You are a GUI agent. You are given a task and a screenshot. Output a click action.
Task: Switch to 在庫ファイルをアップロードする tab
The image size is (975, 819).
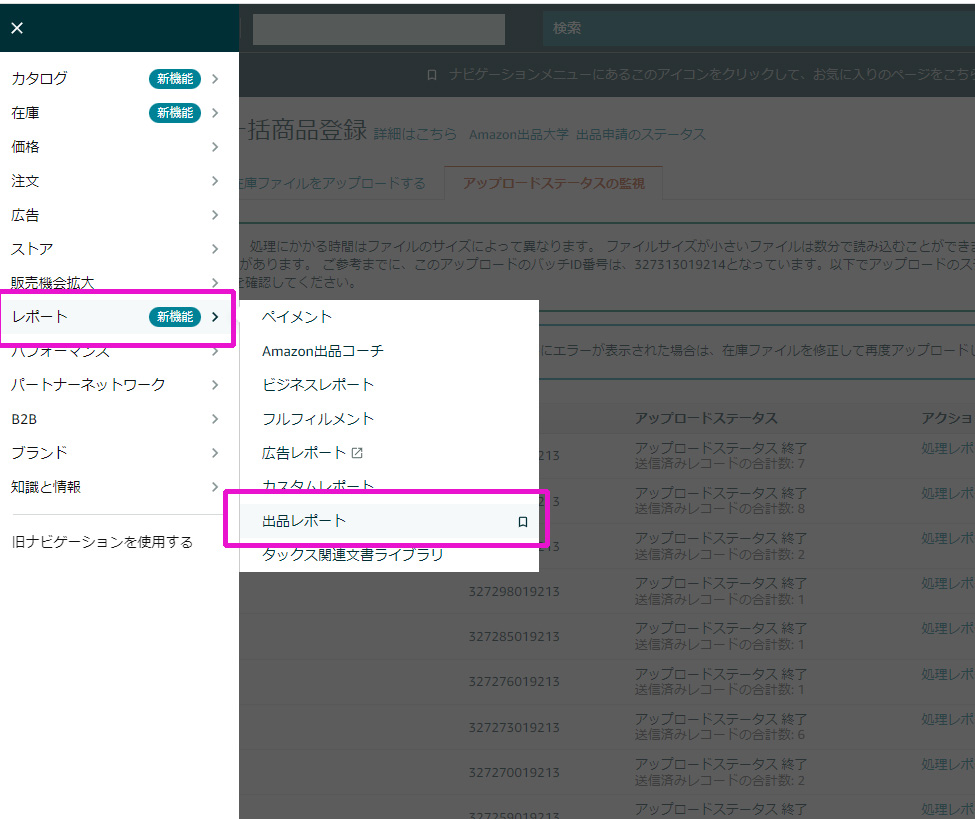pos(332,183)
